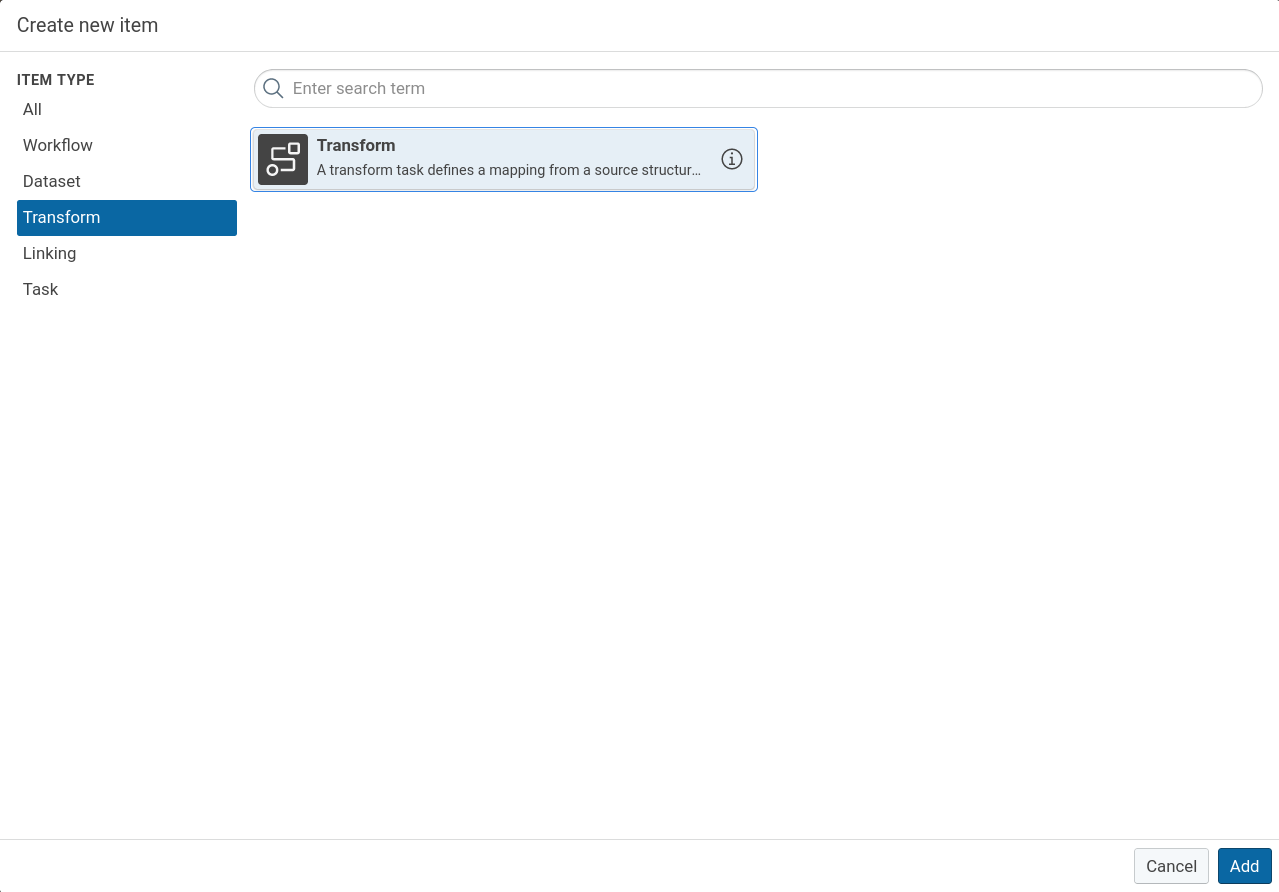Click the Create new item dialog title
This screenshot has width=1279, height=892.
tap(88, 26)
